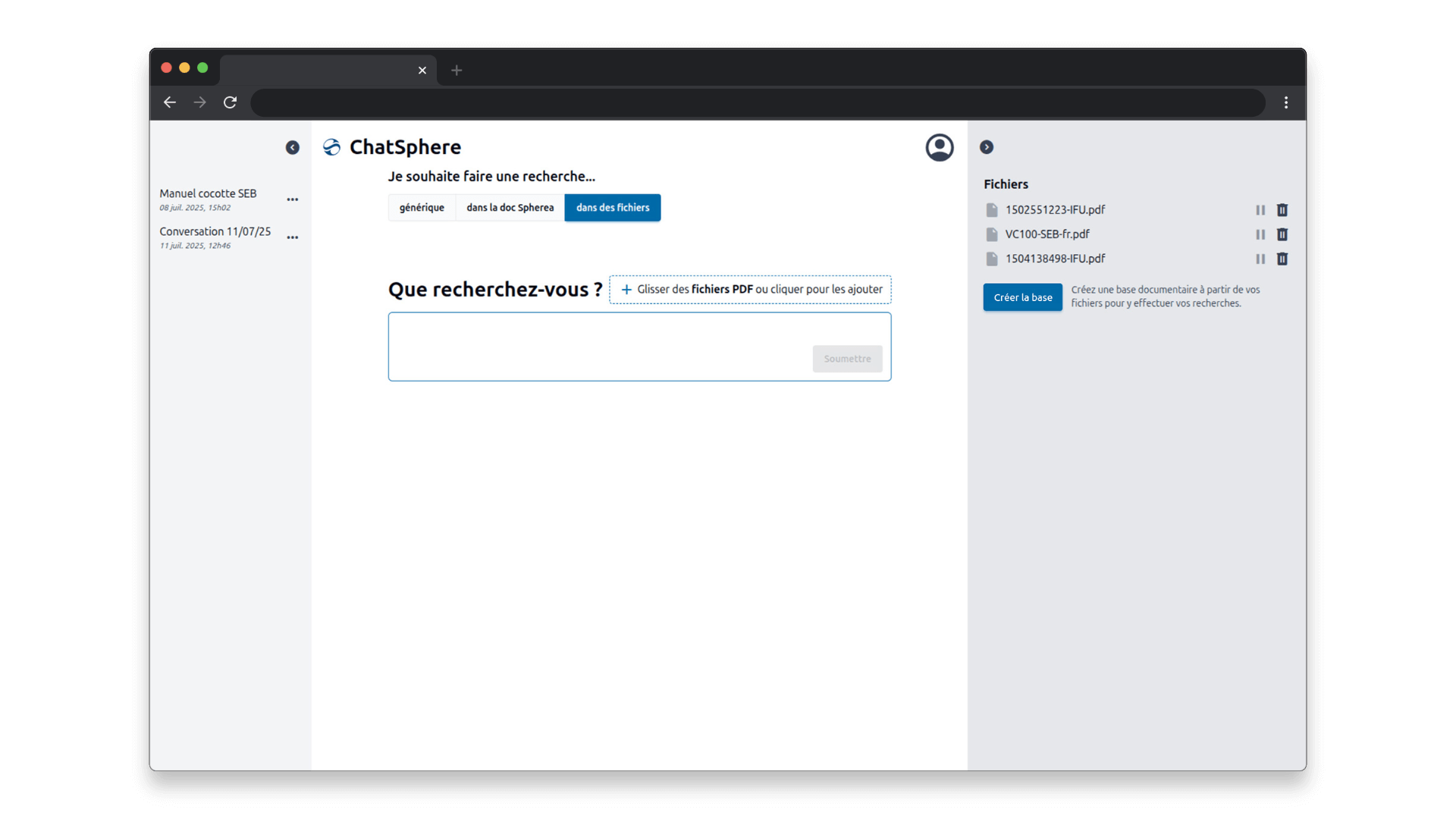
Task: Pause 1502551223-IFU.pdf with its pause icon
Action: coord(1260,210)
